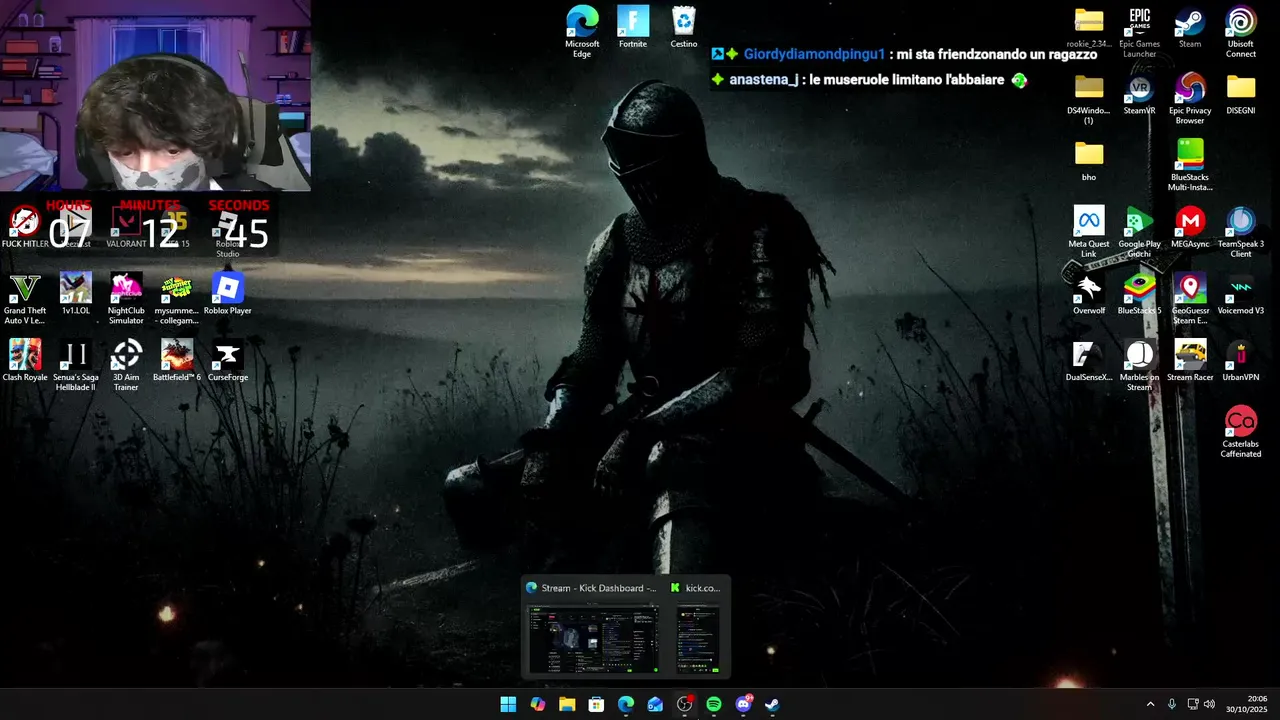Launch Epic Games Launcher shortcut
Viewport: 1280px width, 720px height.
click(1139, 31)
